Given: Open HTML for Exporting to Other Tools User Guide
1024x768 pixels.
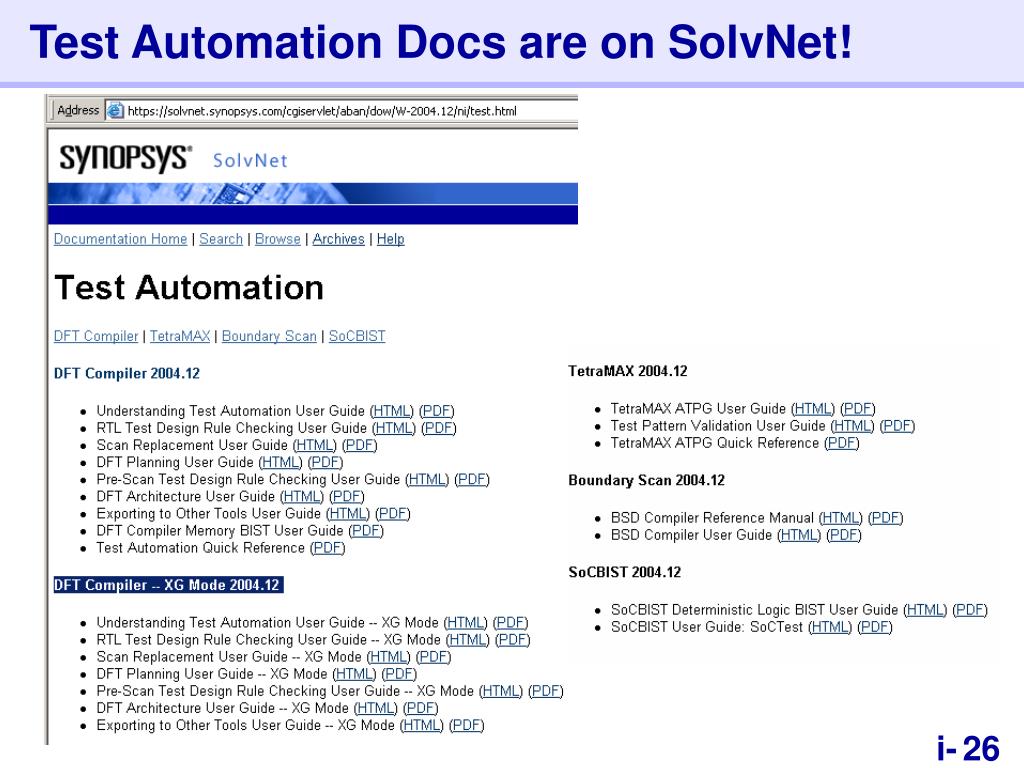Looking at the screenshot, I should (x=348, y=513).
